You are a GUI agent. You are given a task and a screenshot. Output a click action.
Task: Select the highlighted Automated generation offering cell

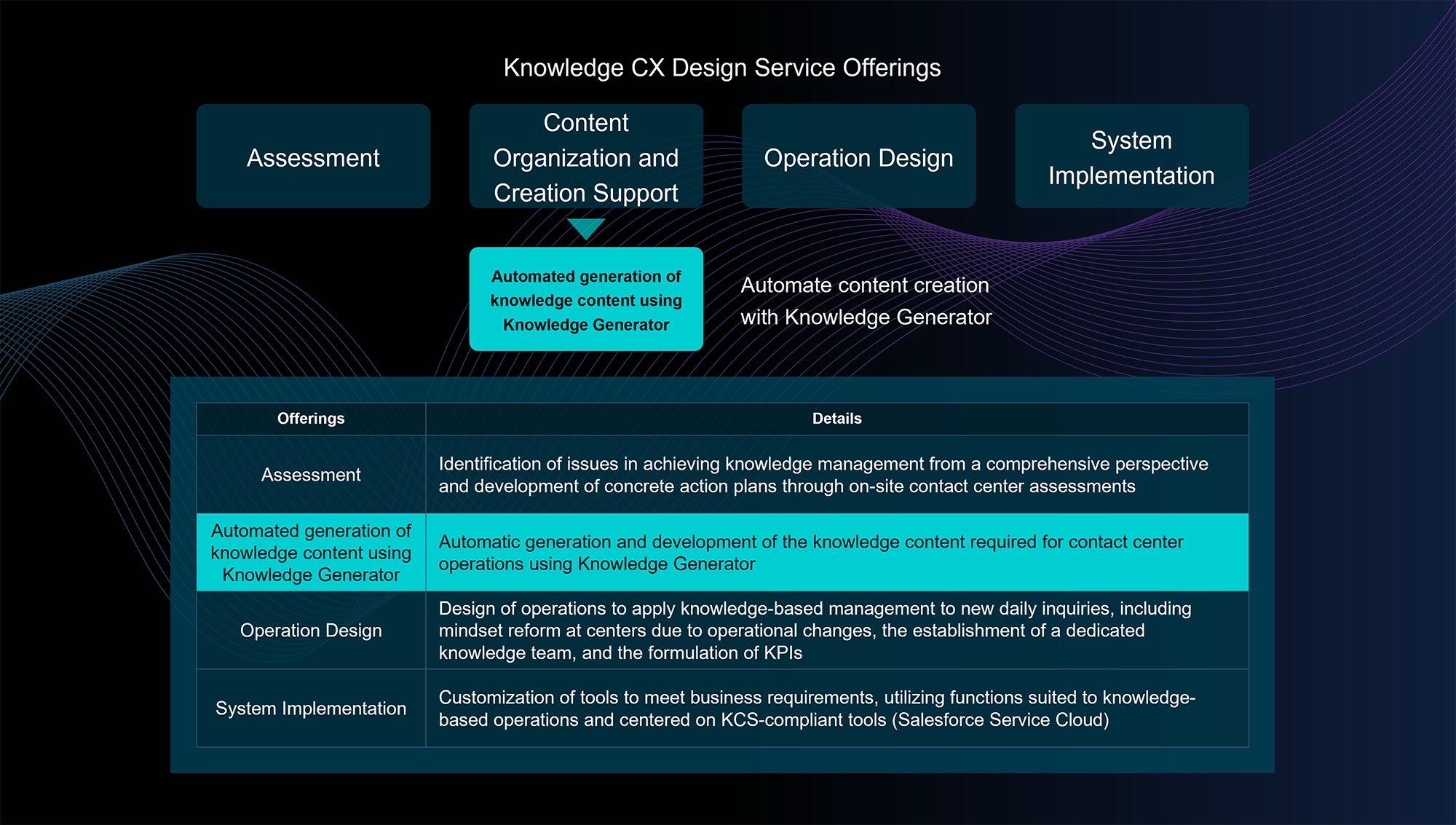pos(311,553)
